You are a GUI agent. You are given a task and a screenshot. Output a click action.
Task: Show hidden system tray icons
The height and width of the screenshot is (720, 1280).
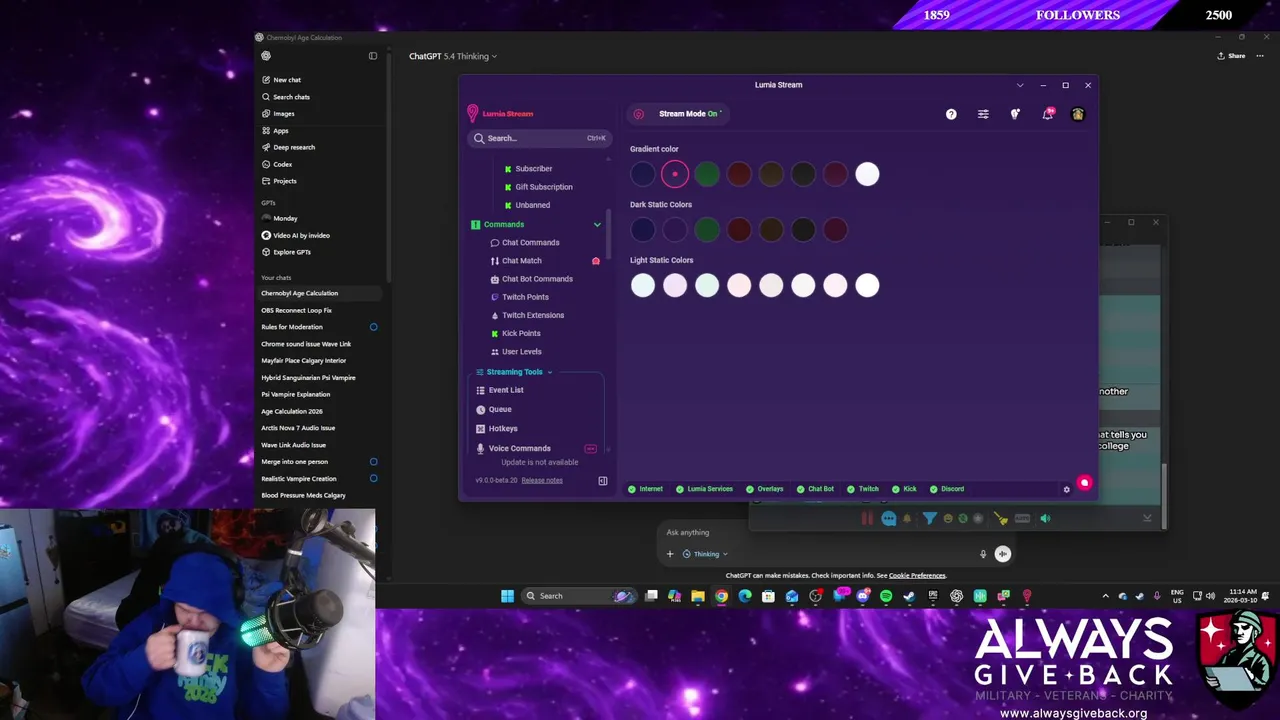point(1105,596)
